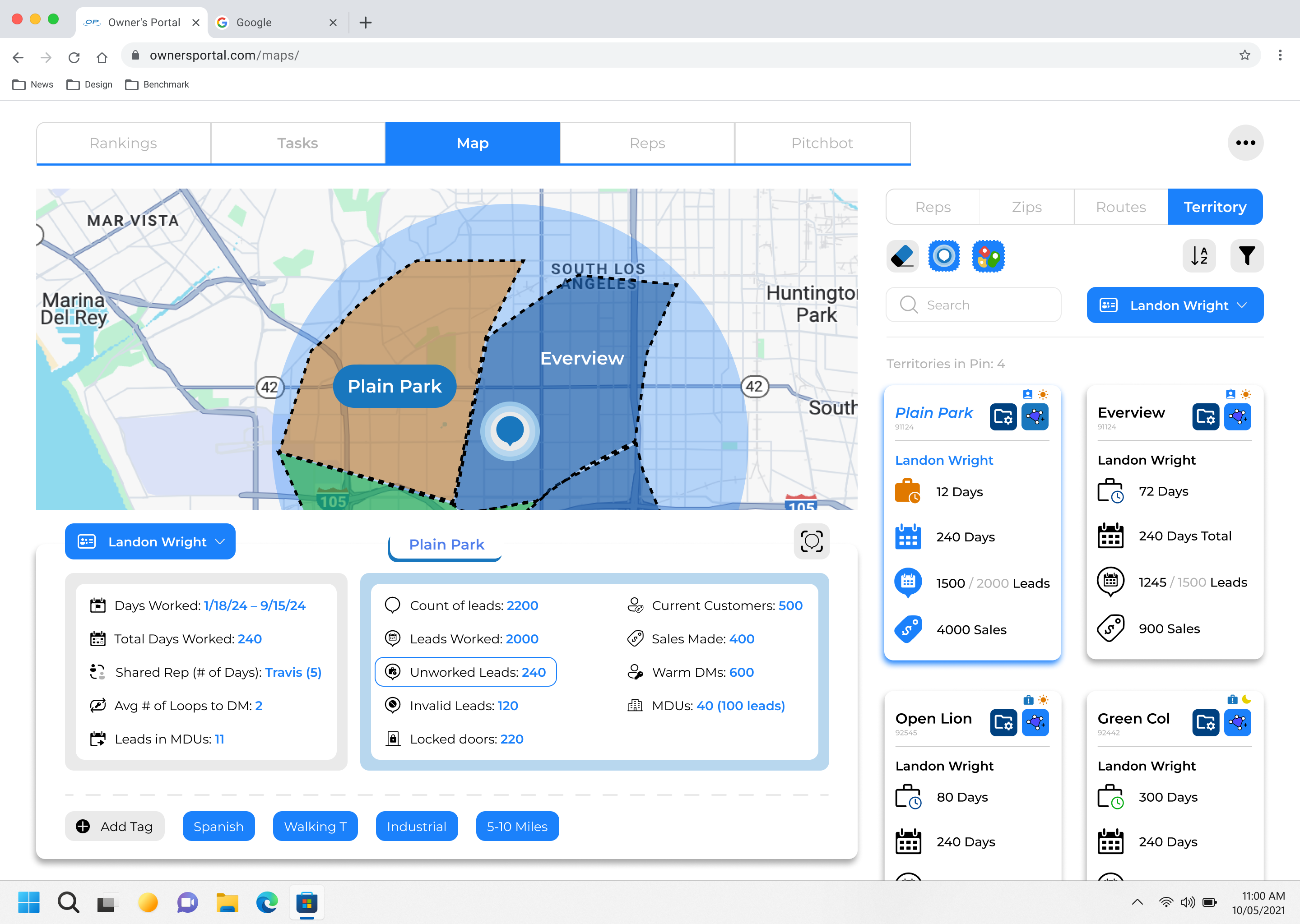Click the focus frame icon below map

click(x=812, y=541)
